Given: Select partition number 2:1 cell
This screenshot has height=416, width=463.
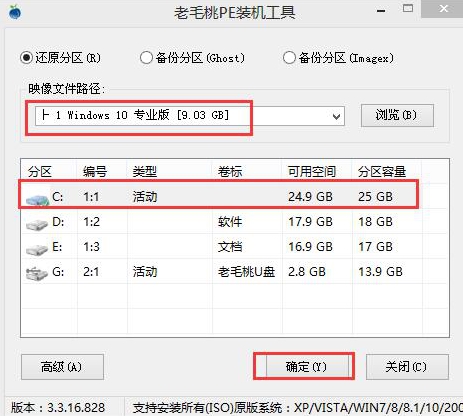Looking at the screenshot, I should pos(91,272).
